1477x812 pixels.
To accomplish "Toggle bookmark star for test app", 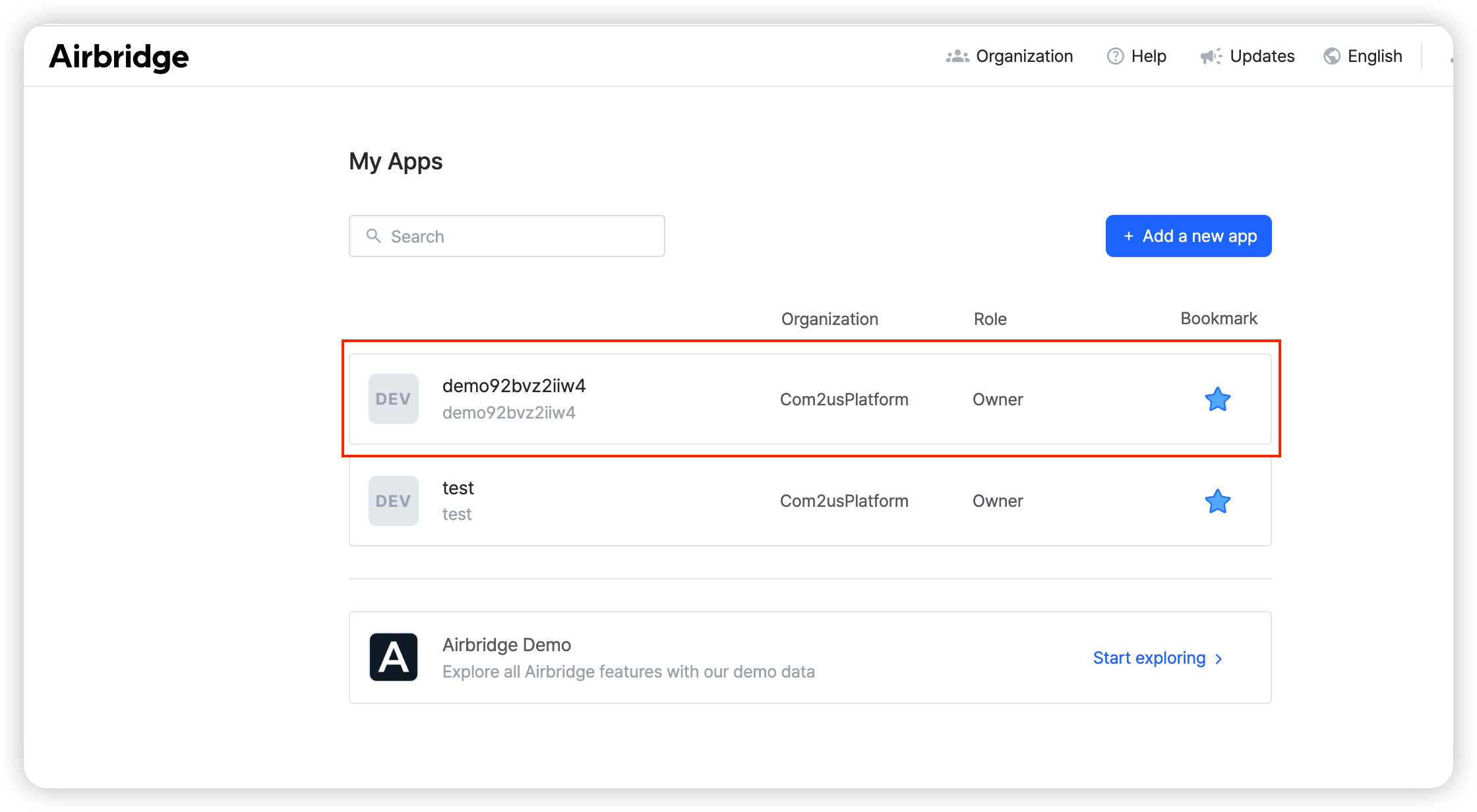I will [1217, 502].
